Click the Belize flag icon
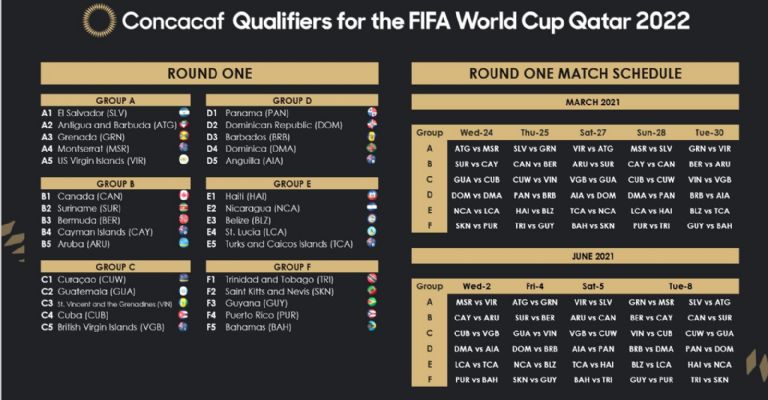 pos(372,219)
